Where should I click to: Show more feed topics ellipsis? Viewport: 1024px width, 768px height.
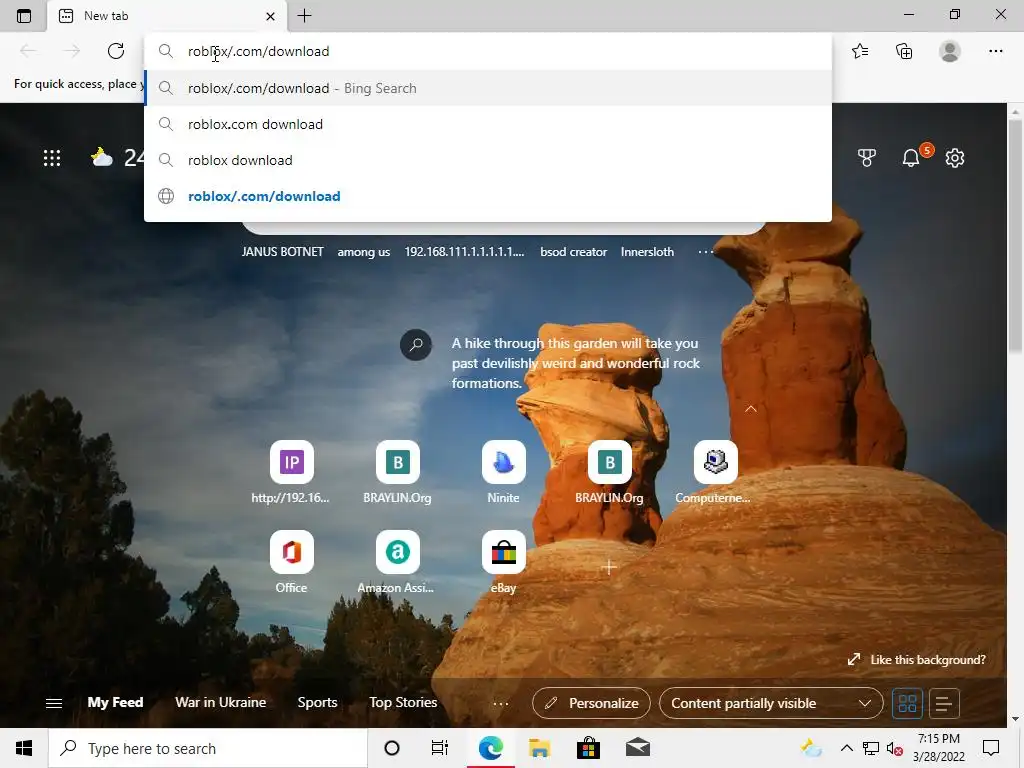[x=501, y=703]
